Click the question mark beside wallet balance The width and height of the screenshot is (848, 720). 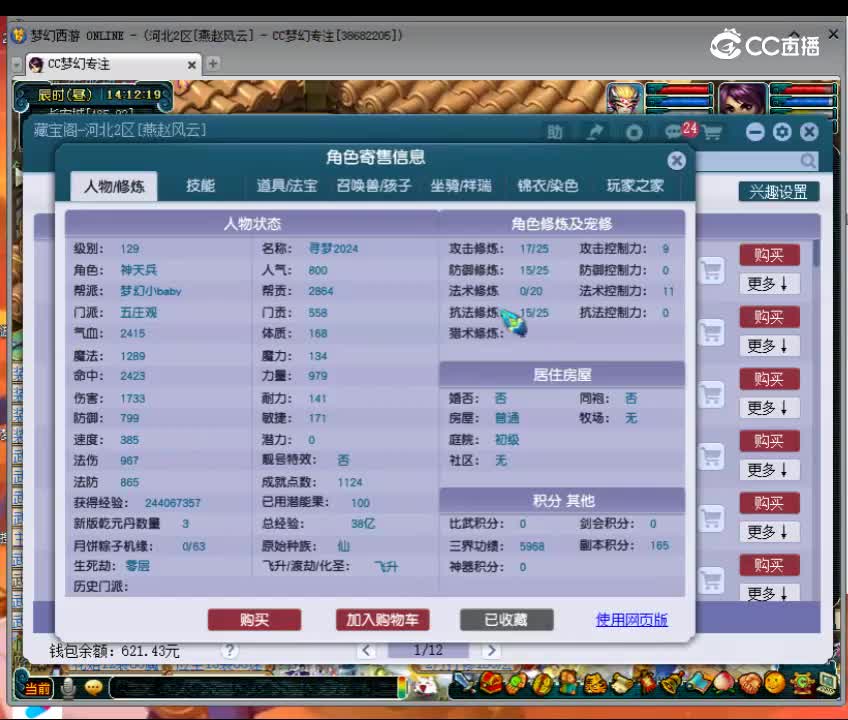pyautogui.click(x=229, y=650)
